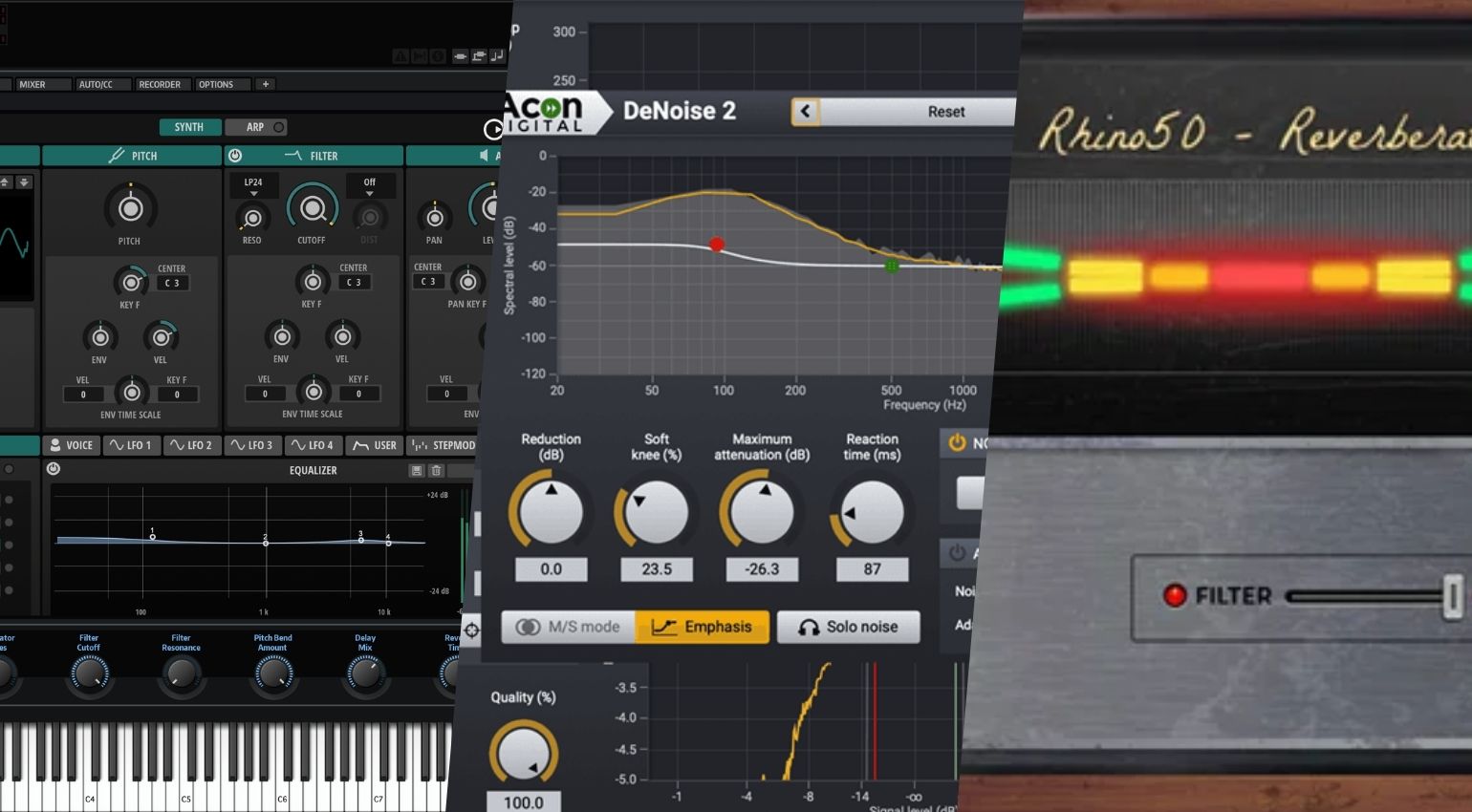This screenshot has width=1472, height=812.
Task: Open the pitch Center C 3 selector
Action: [x=172, y=283]
